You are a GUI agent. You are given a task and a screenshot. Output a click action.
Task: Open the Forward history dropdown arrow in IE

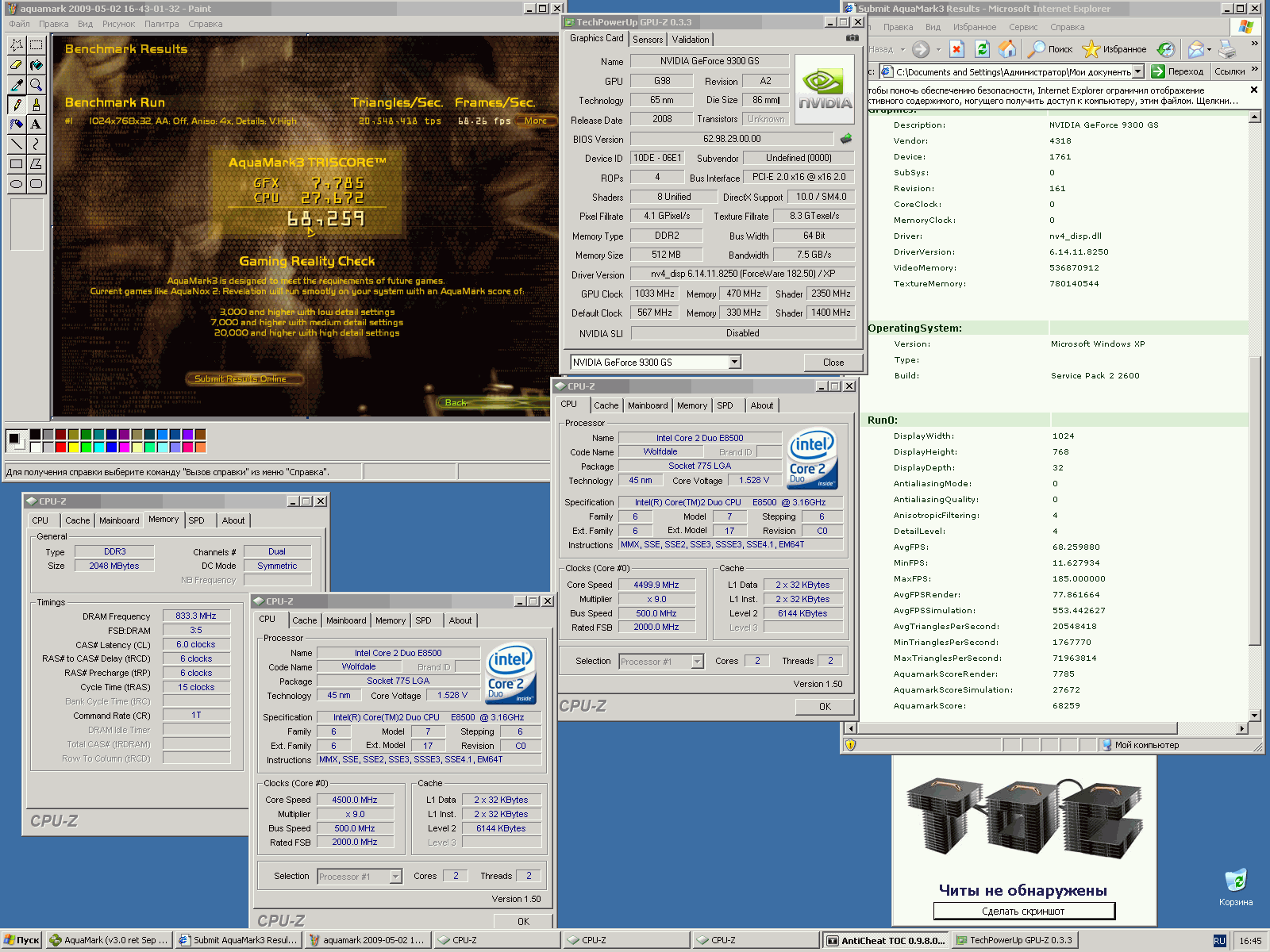(938, 49)
